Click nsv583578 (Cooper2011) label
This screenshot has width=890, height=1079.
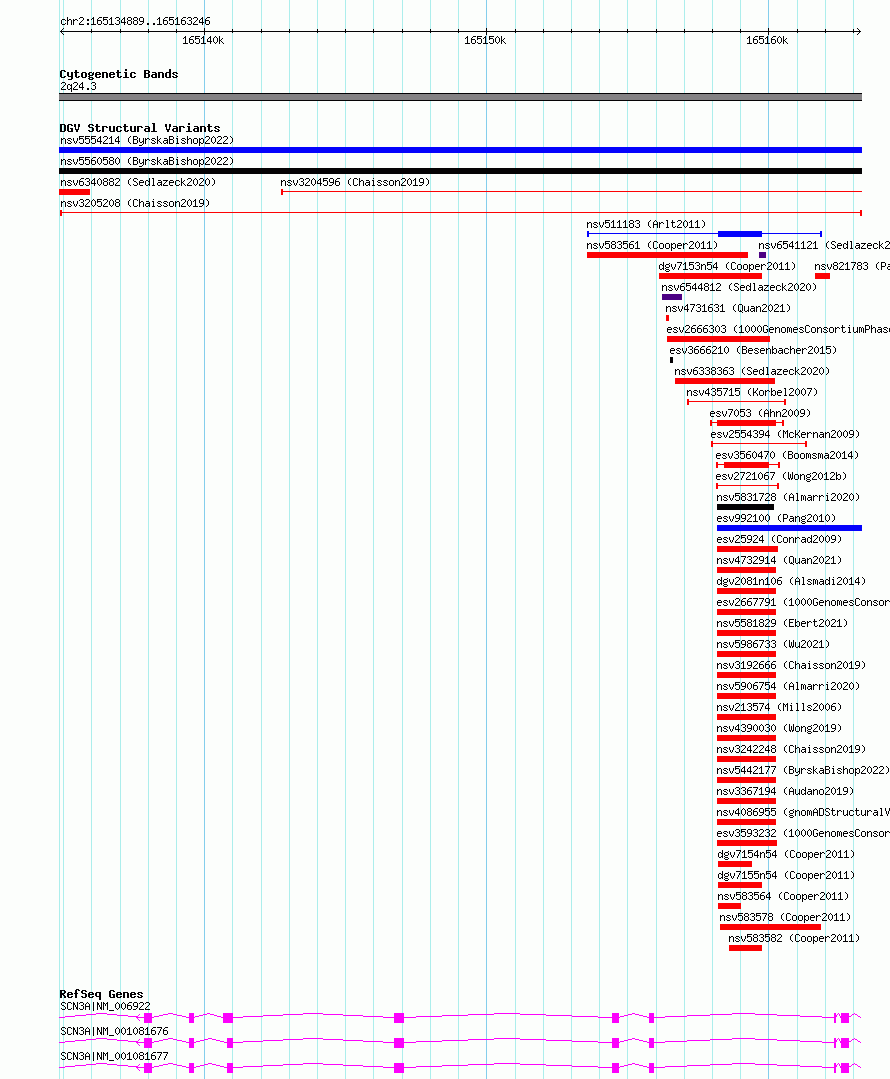tap(785, 917)
